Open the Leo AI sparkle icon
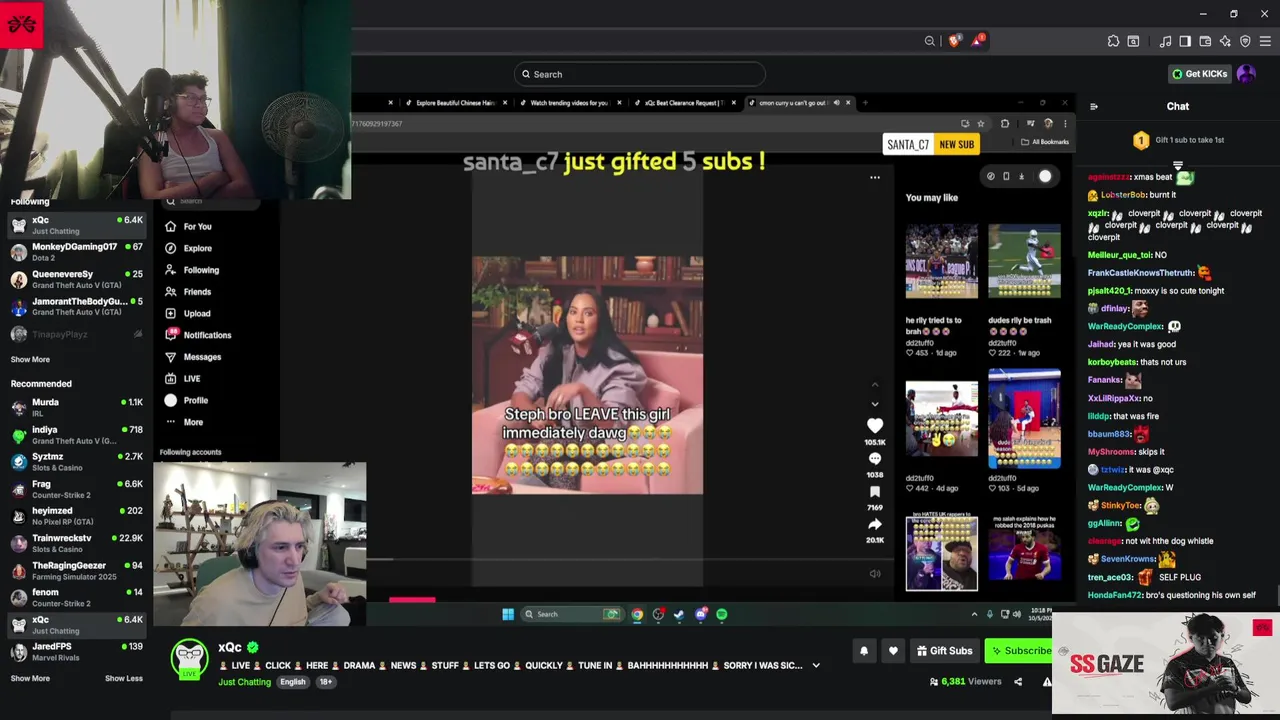Viewport: 1280px width, 720px height. [x=1225, y=41]
